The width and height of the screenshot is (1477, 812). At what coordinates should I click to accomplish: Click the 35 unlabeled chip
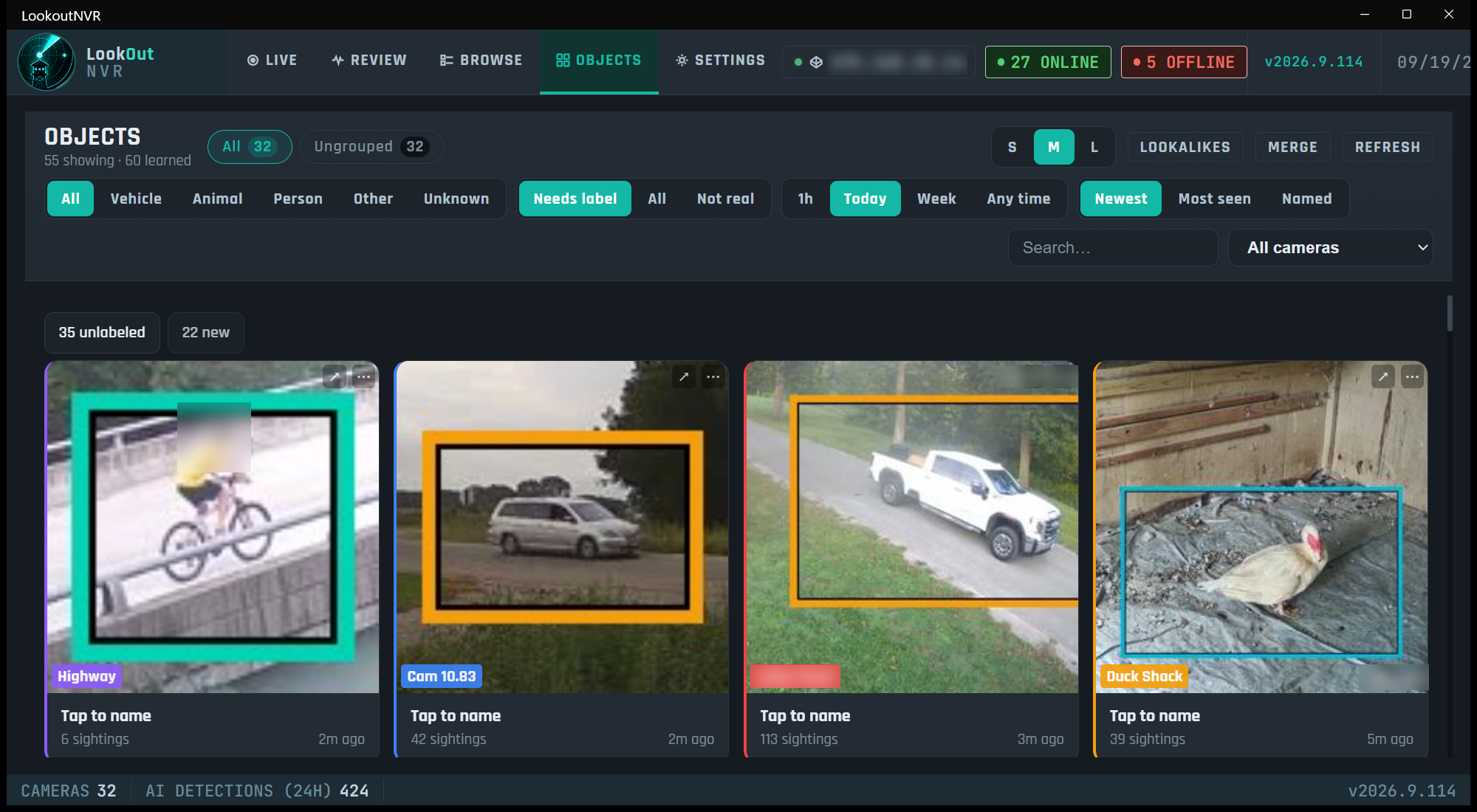pyautogui.click(x=102, y=332)
